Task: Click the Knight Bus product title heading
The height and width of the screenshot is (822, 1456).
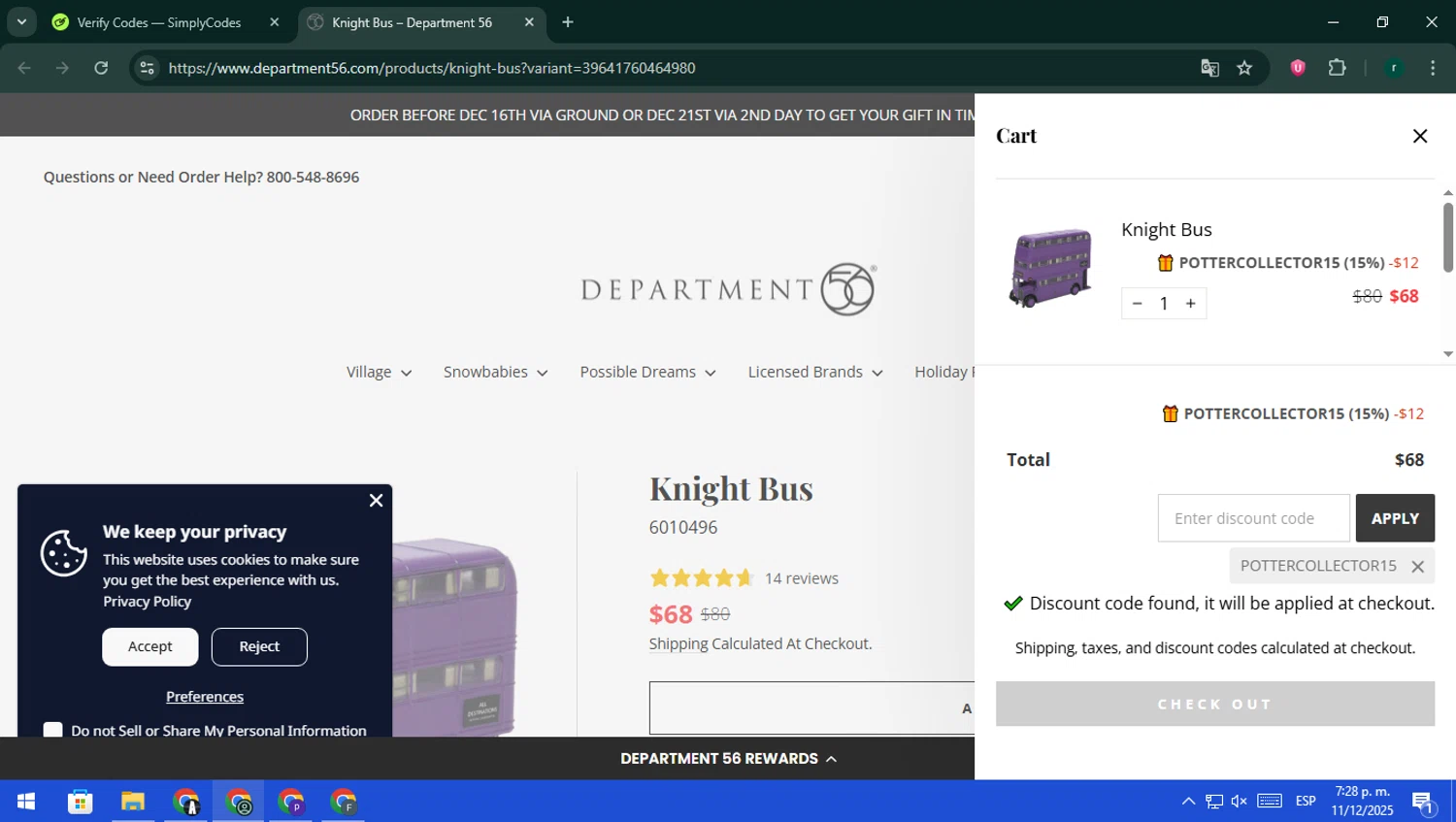Action: point(731,489)
